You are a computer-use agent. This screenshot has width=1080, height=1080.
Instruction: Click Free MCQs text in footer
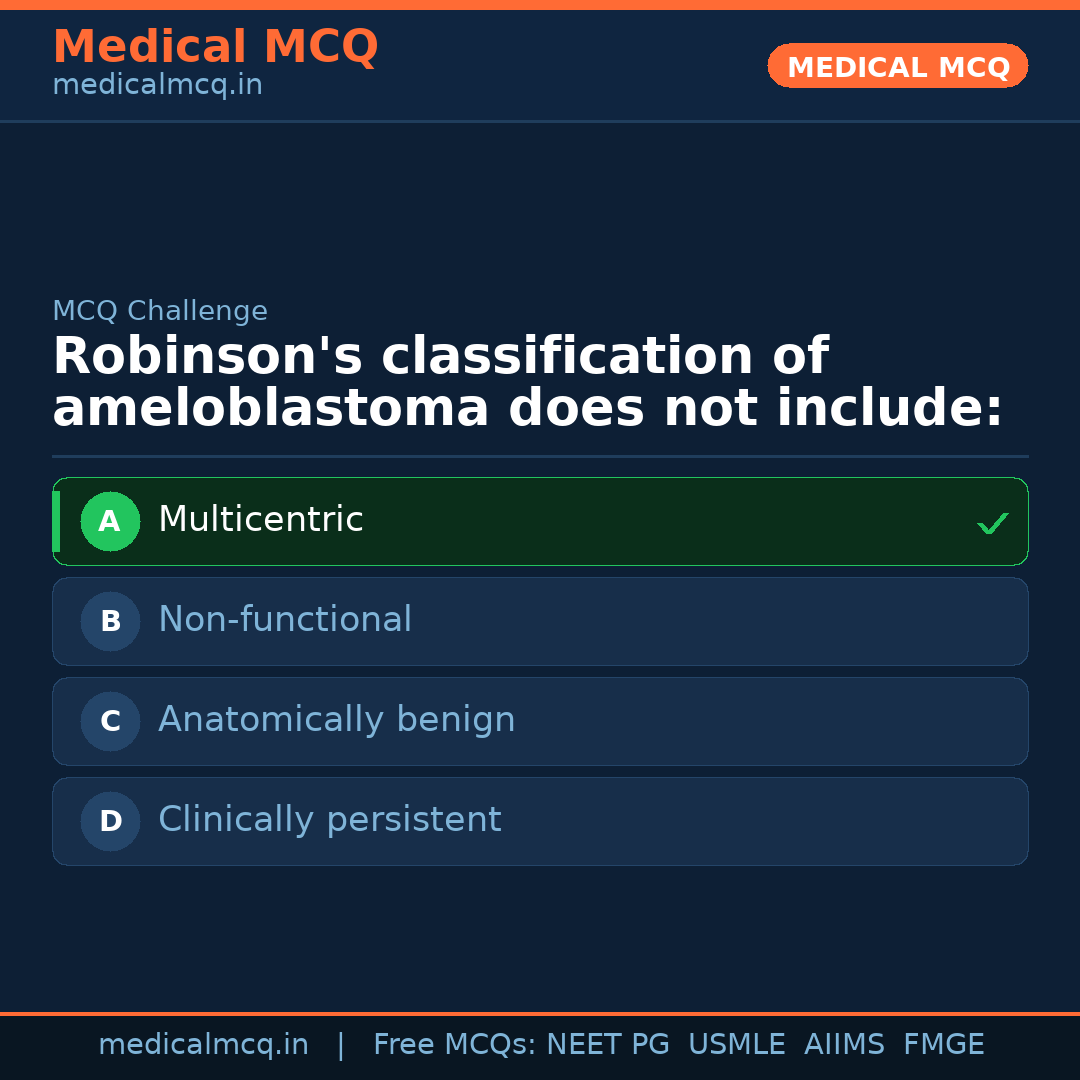455,1045
